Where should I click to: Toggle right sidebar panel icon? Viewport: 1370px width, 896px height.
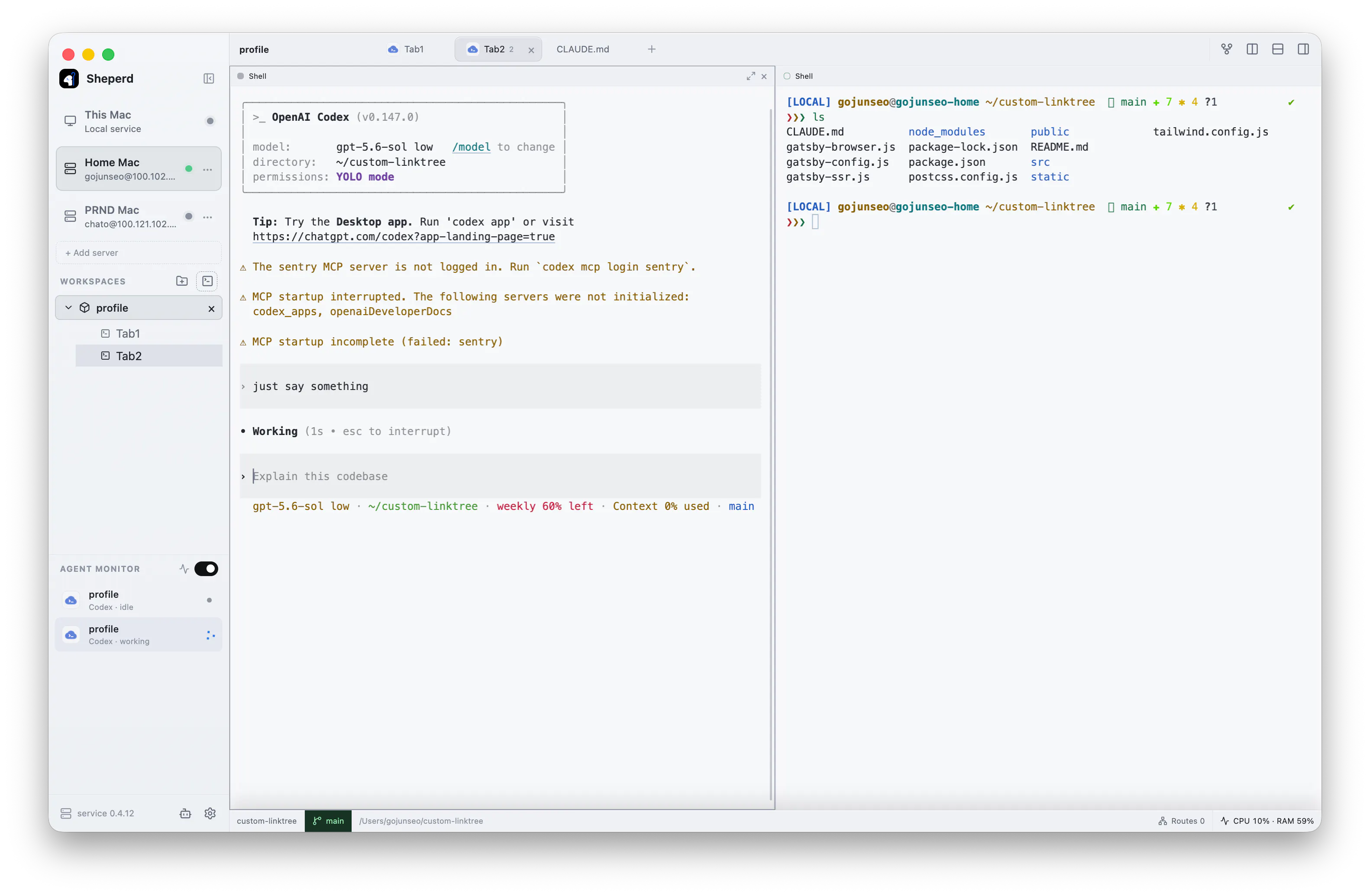point(1303,49)
